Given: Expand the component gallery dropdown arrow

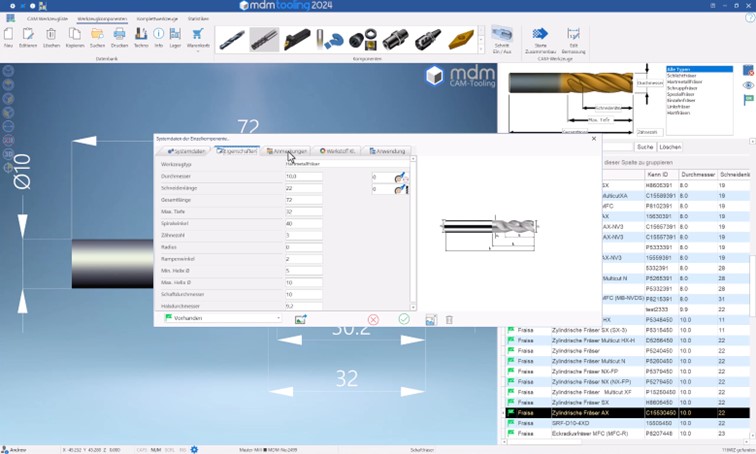Looking at the screenshot, I should [481, 50].
